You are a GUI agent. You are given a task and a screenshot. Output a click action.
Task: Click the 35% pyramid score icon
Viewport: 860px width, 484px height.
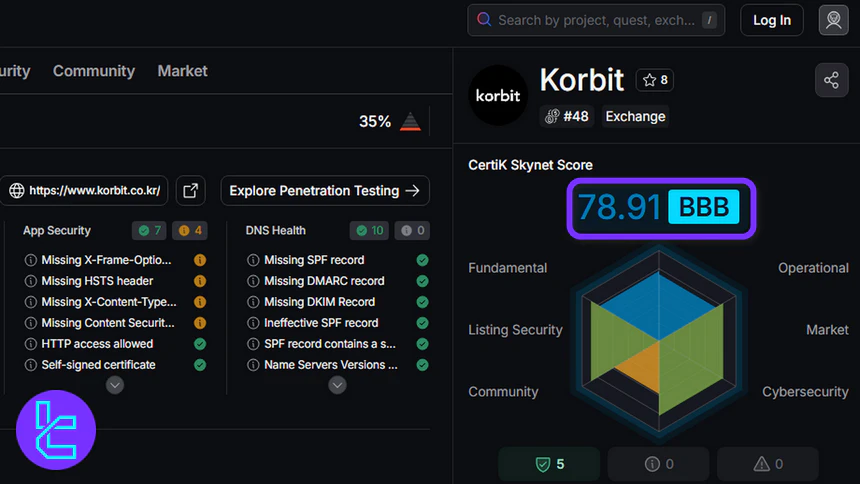(x=410, y=121)
